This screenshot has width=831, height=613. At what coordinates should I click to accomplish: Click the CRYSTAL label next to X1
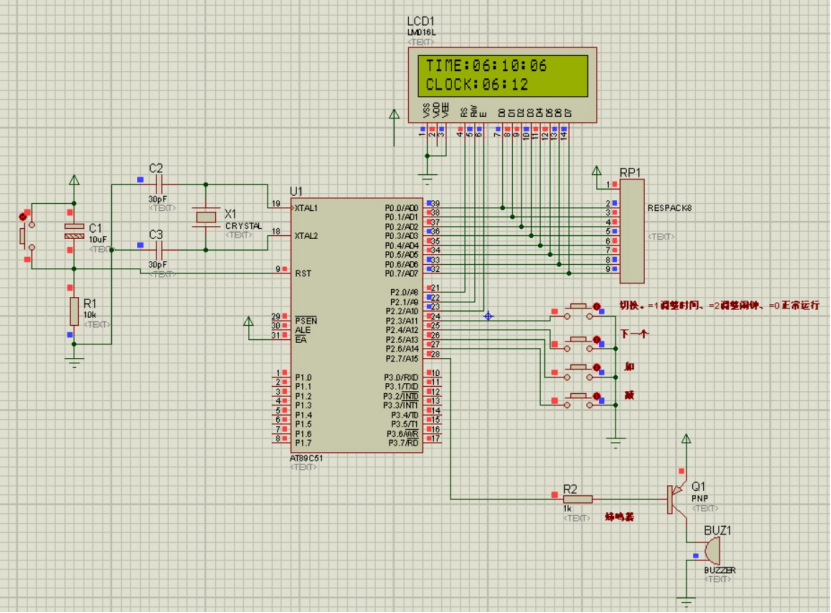pos(243,226)
